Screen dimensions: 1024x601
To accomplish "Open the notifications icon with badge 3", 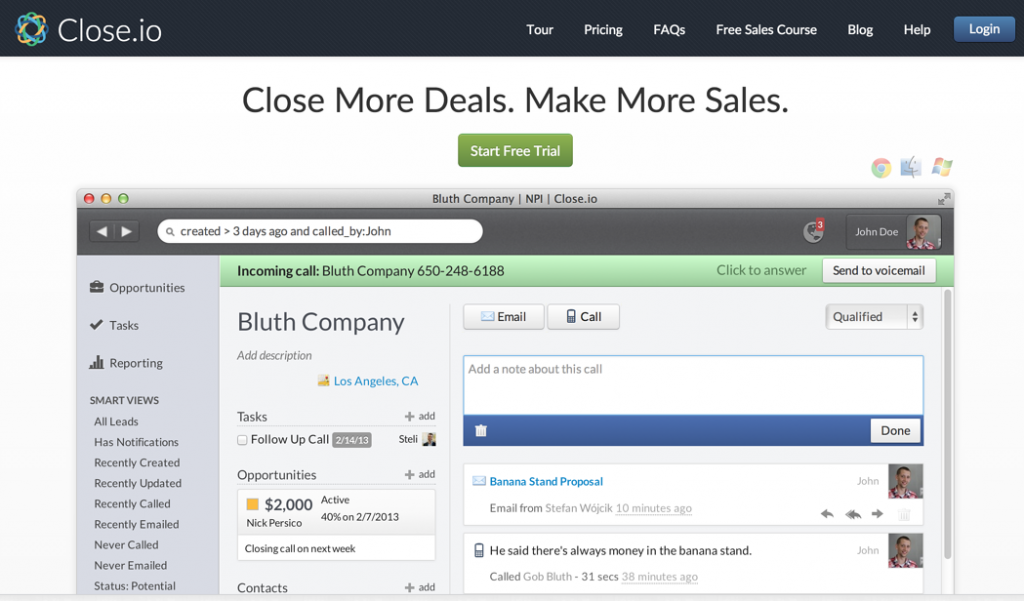I will 814,231.
